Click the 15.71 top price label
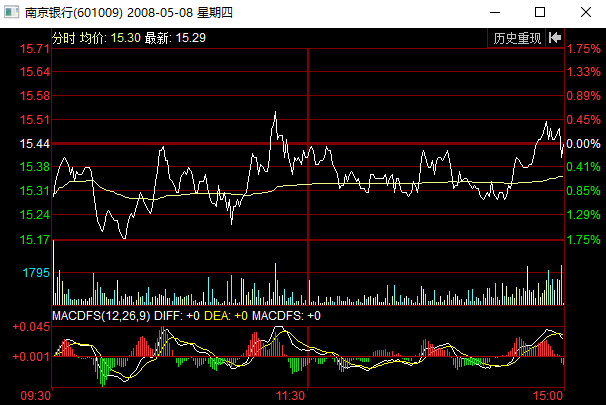The image size is (606, 405). coord(34,49)
